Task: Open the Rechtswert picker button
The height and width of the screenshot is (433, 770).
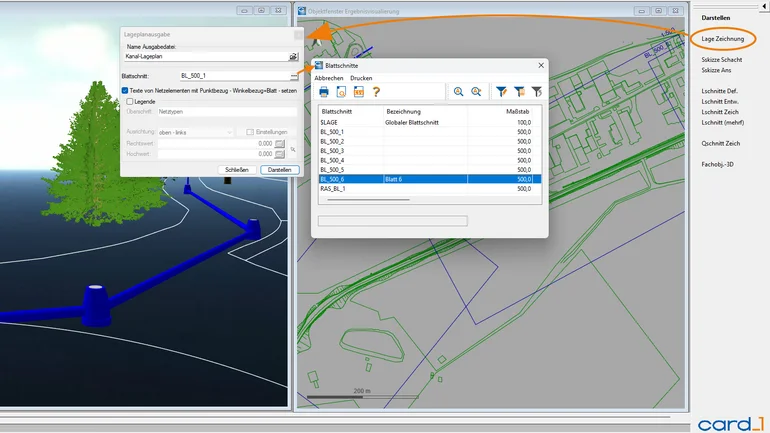Action: 280,144
